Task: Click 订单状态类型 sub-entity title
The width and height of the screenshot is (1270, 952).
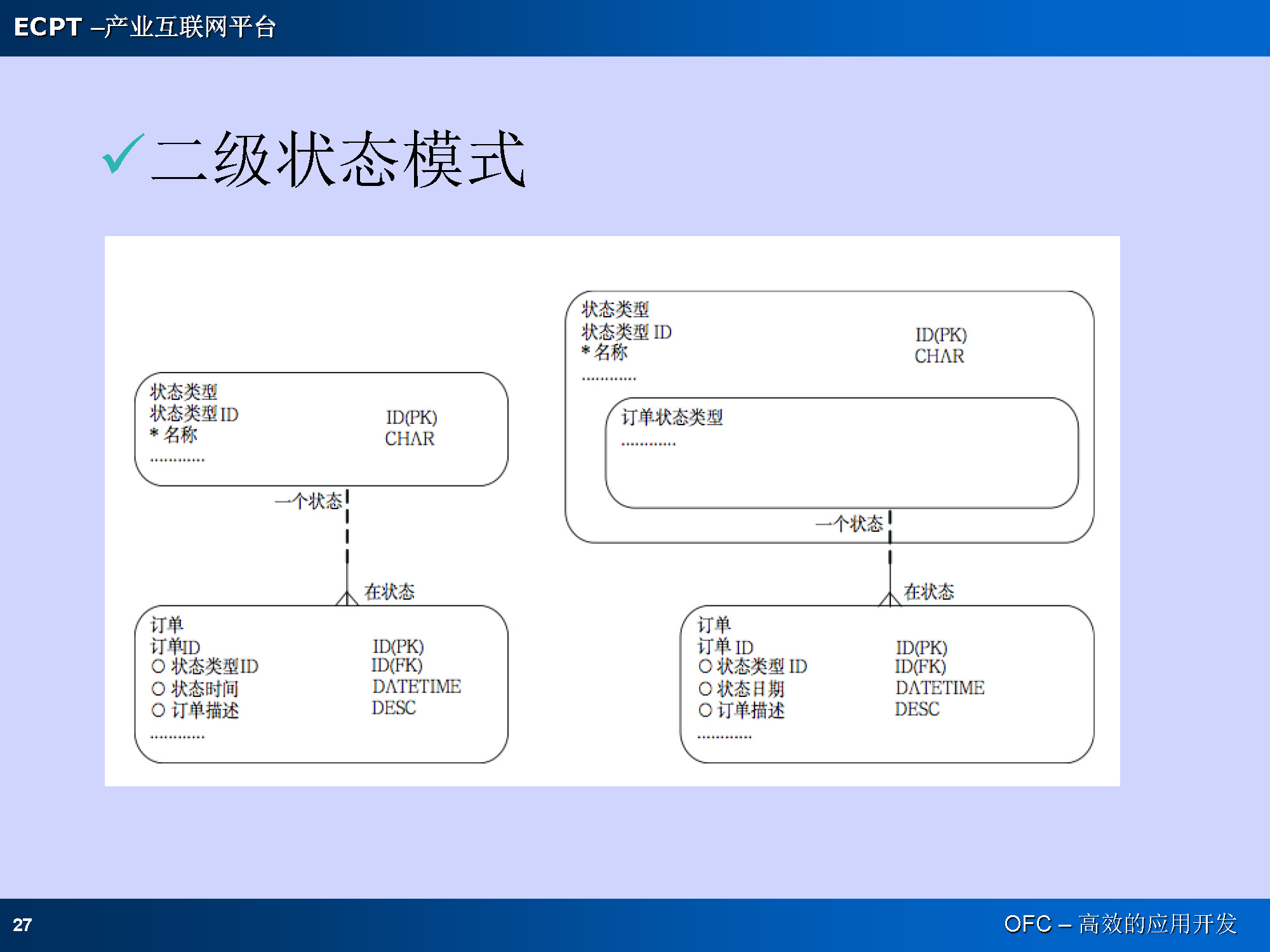Action: (672, 417)
